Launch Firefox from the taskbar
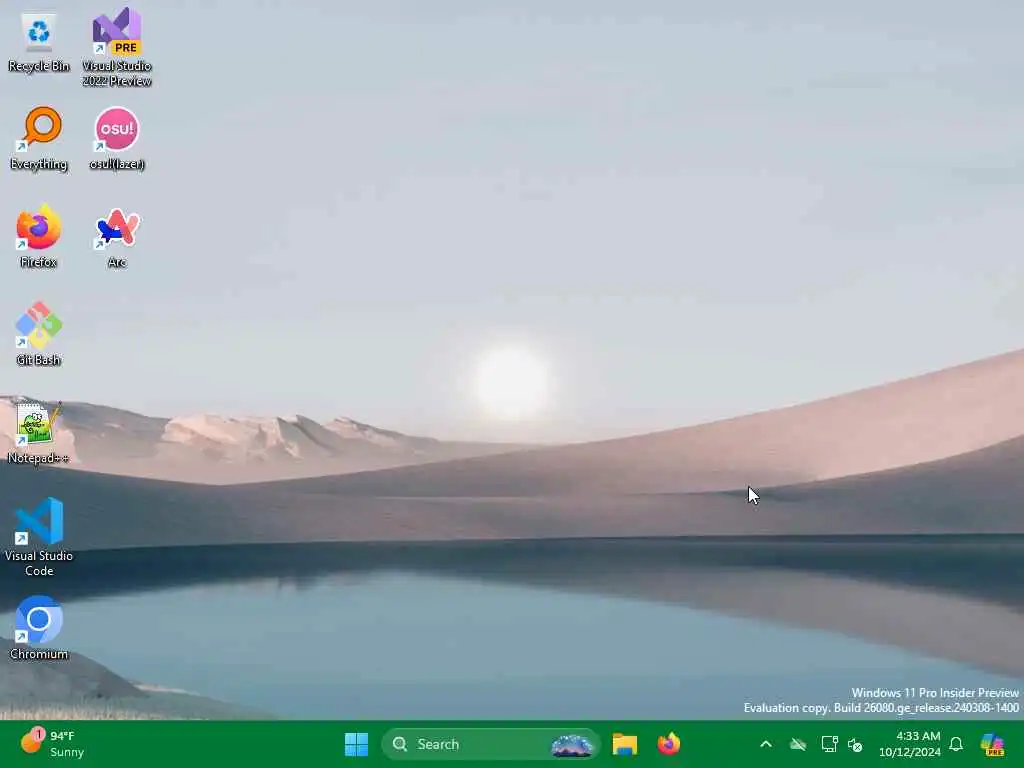Viewport: 1024px width, 768px height. pyautogui.click(x=669, y=744)
